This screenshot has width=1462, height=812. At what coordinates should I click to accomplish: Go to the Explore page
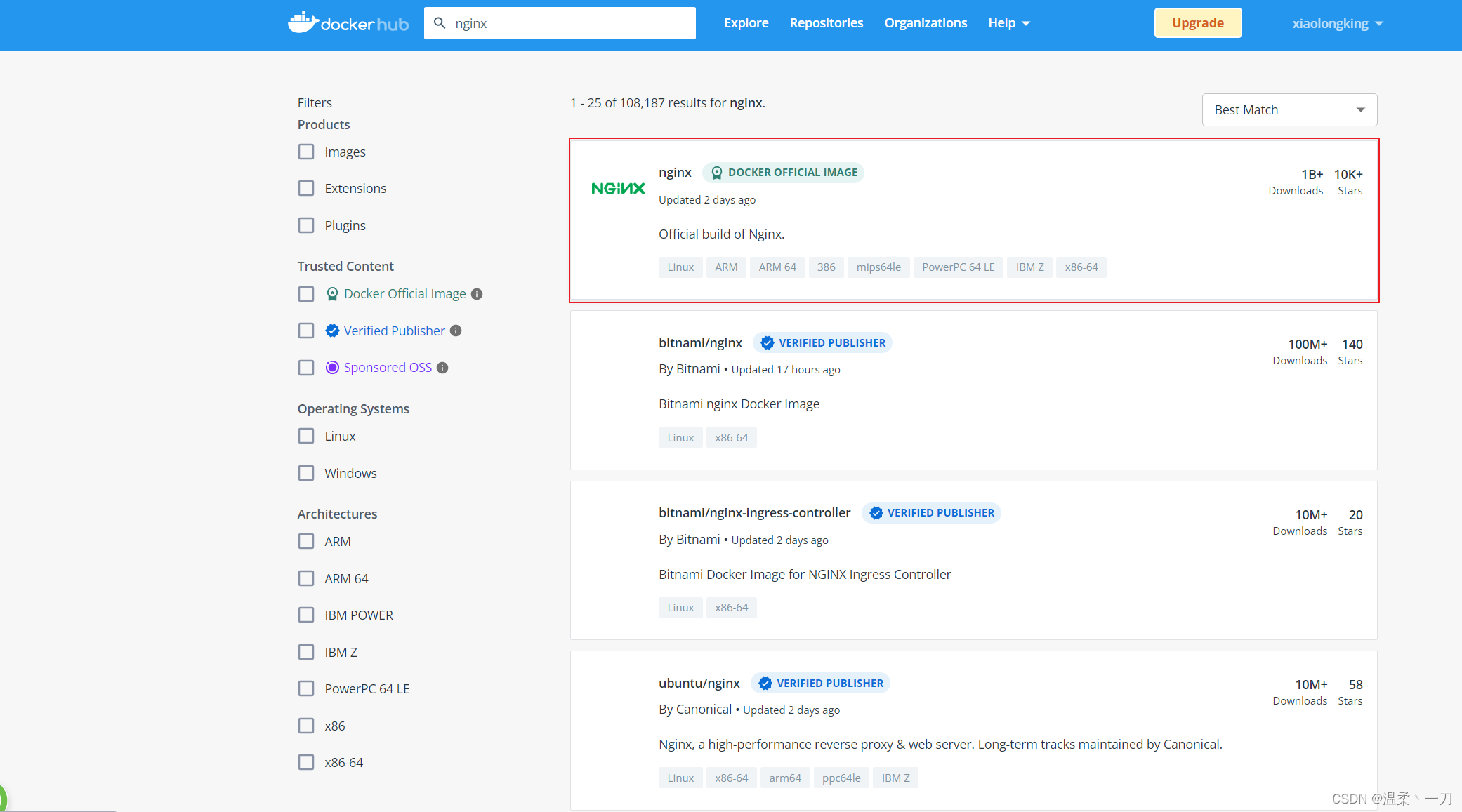(x=746, y=23)
